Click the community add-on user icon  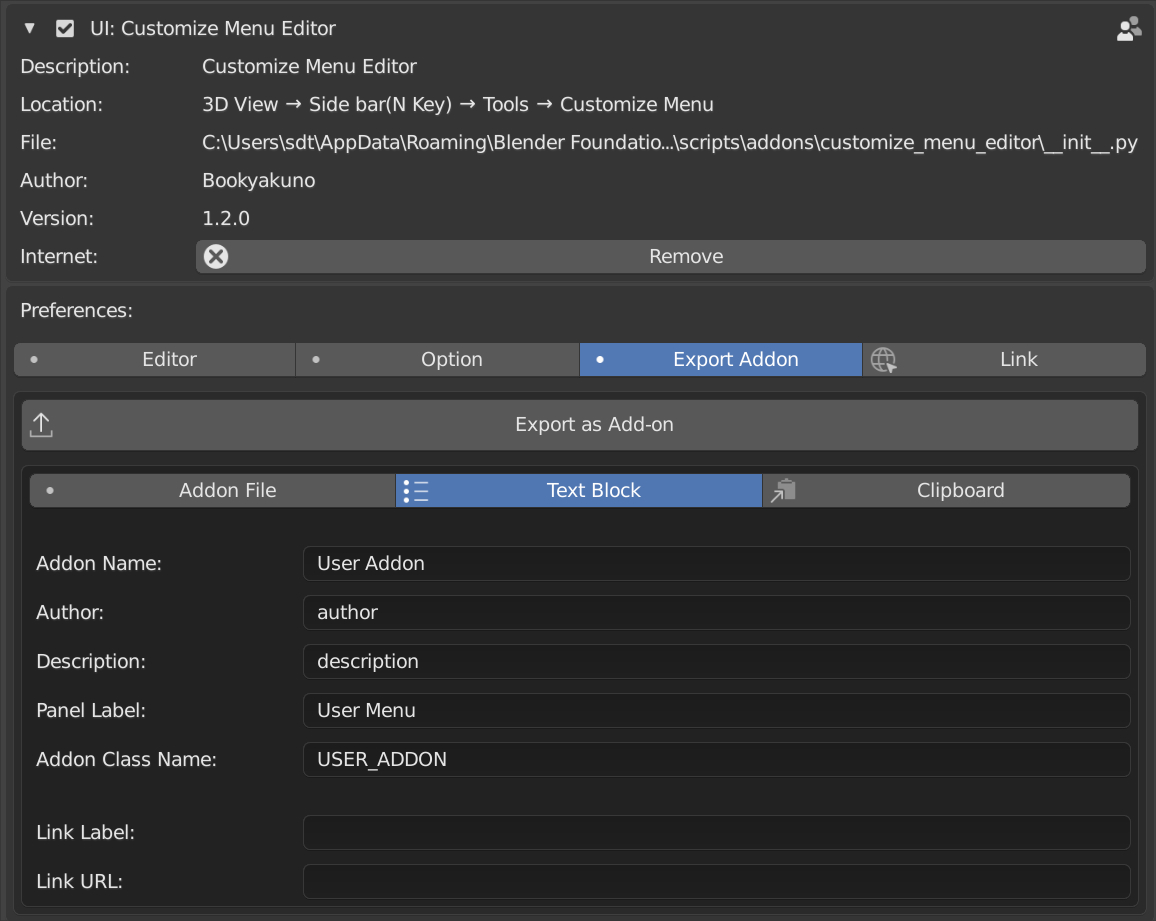pos(1129,29)
